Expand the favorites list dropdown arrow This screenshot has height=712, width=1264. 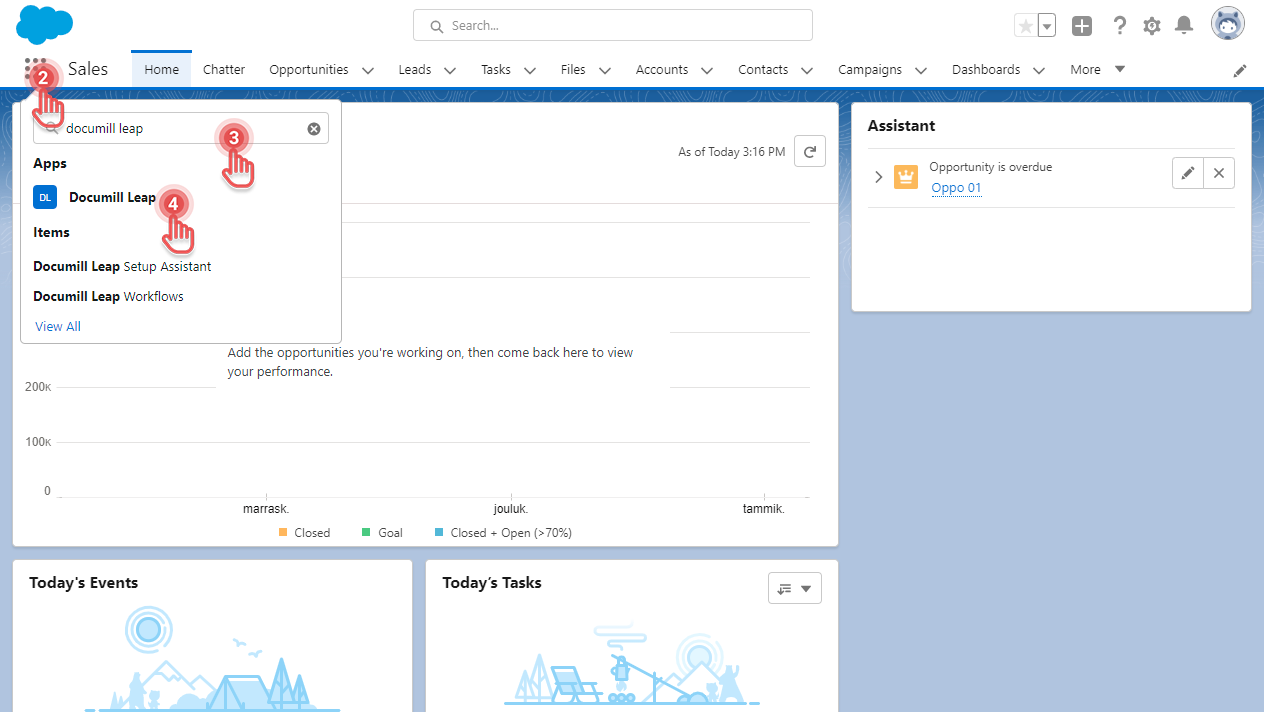click(1046, 26)
